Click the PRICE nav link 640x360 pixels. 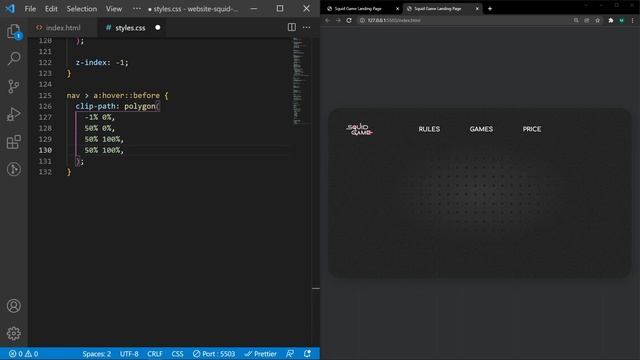[532, 129]
